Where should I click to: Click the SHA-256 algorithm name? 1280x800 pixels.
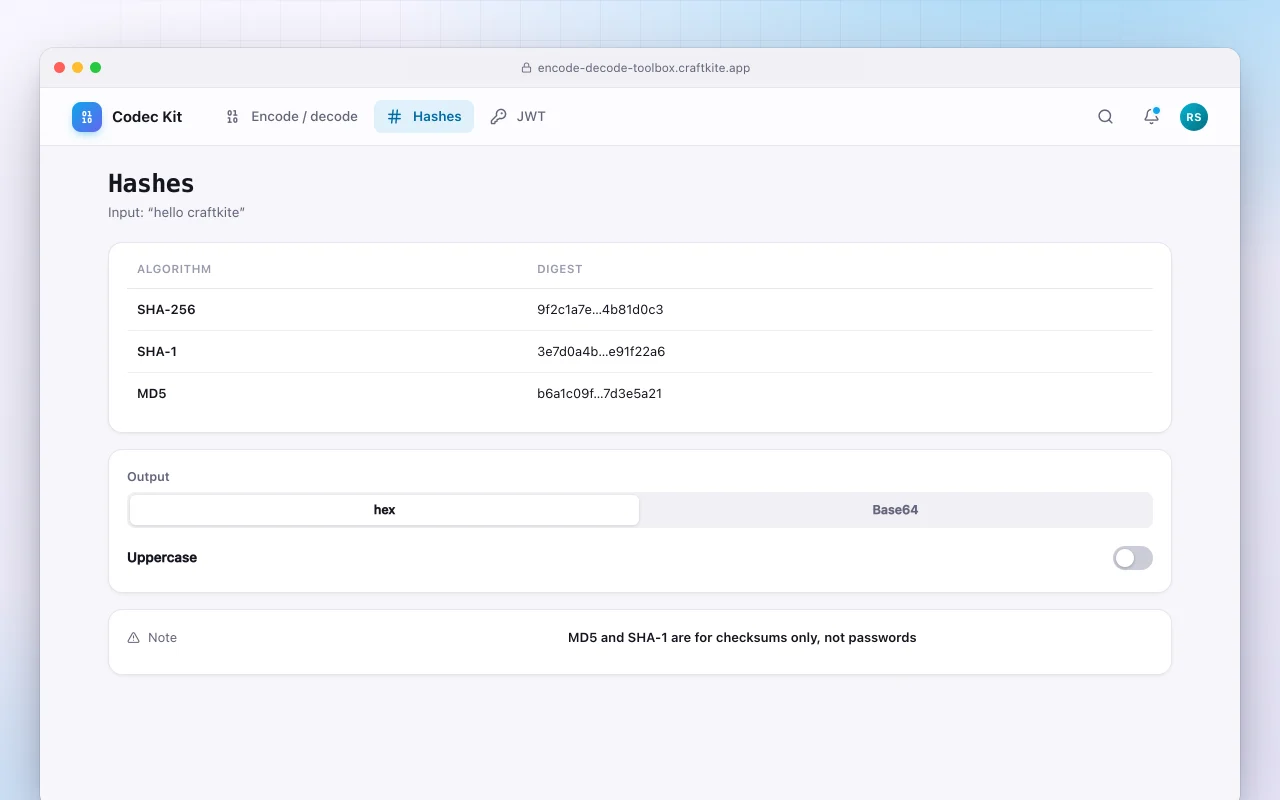166,310
